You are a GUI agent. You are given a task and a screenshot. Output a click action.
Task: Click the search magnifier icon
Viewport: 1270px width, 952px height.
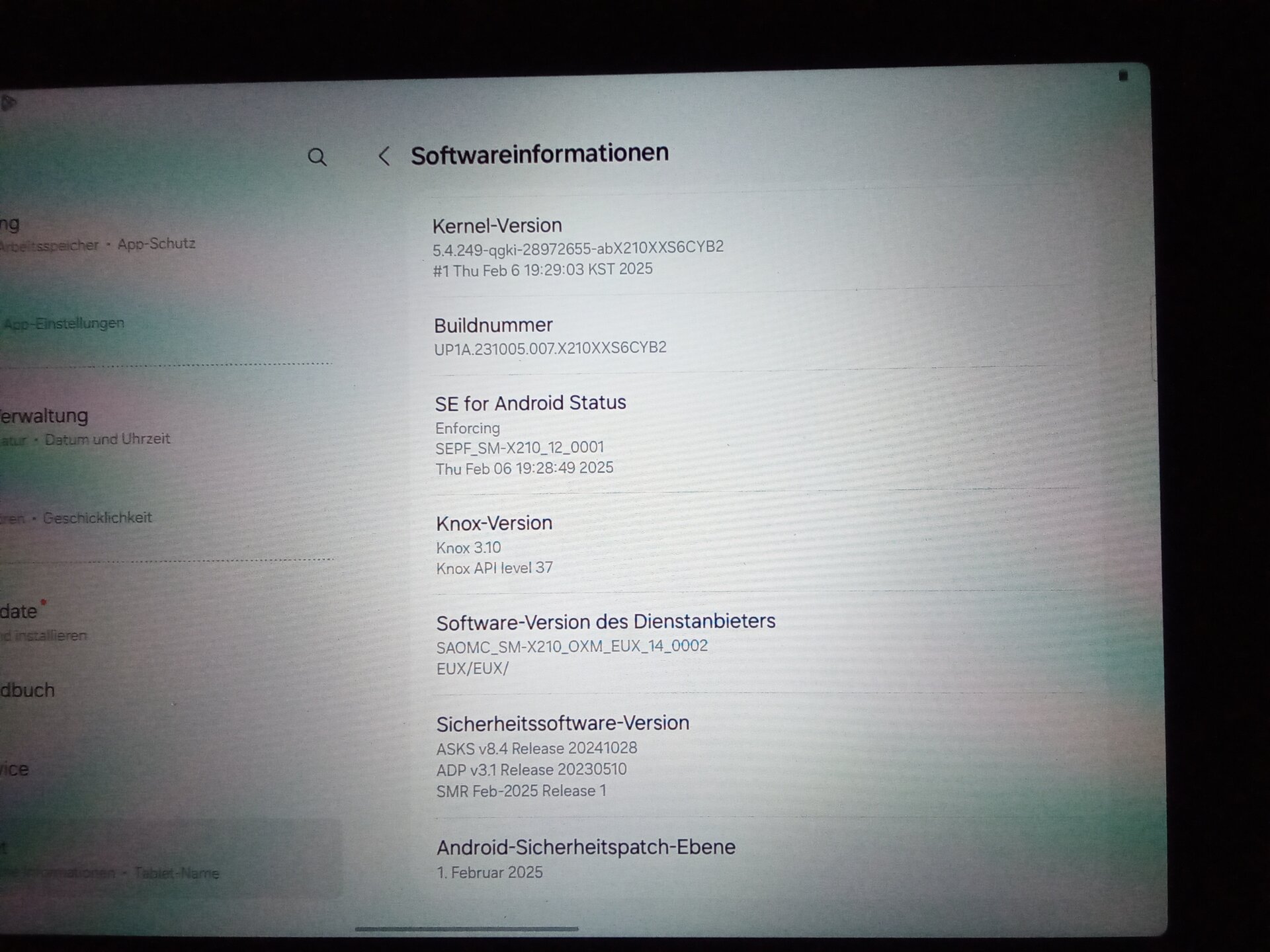(317, 157)
